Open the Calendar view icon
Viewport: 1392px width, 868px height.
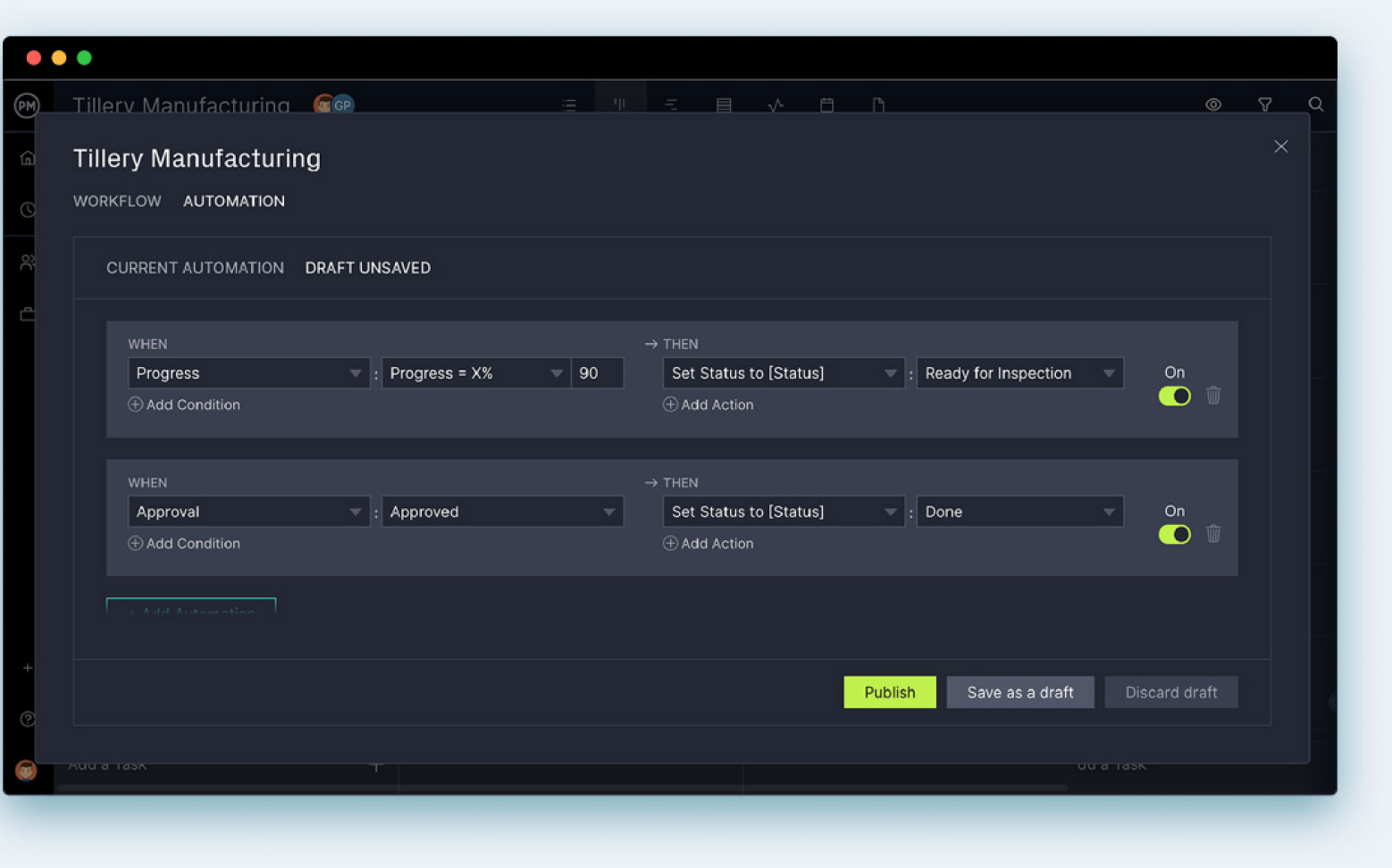826,104
